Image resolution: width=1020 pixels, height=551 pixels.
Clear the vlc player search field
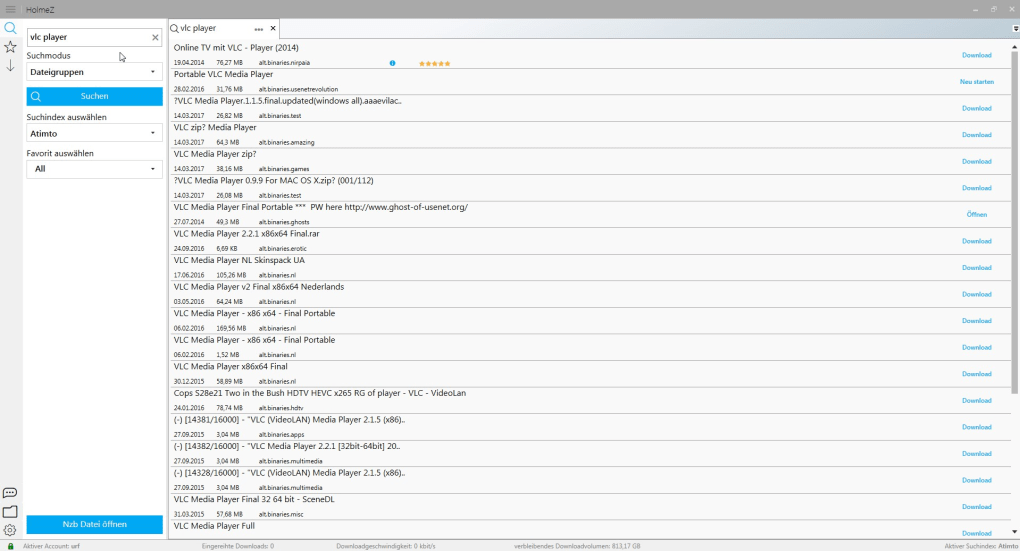(155, 37)
